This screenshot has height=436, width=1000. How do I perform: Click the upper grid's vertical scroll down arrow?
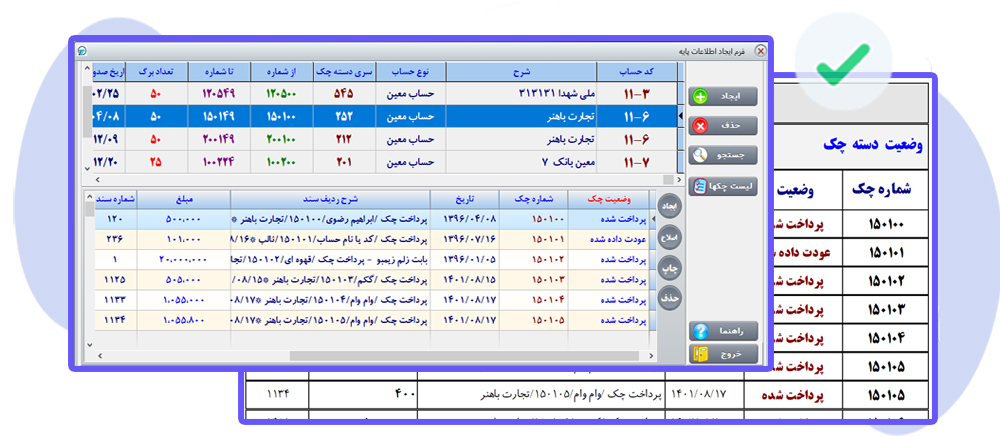click(x=88, y=168)
